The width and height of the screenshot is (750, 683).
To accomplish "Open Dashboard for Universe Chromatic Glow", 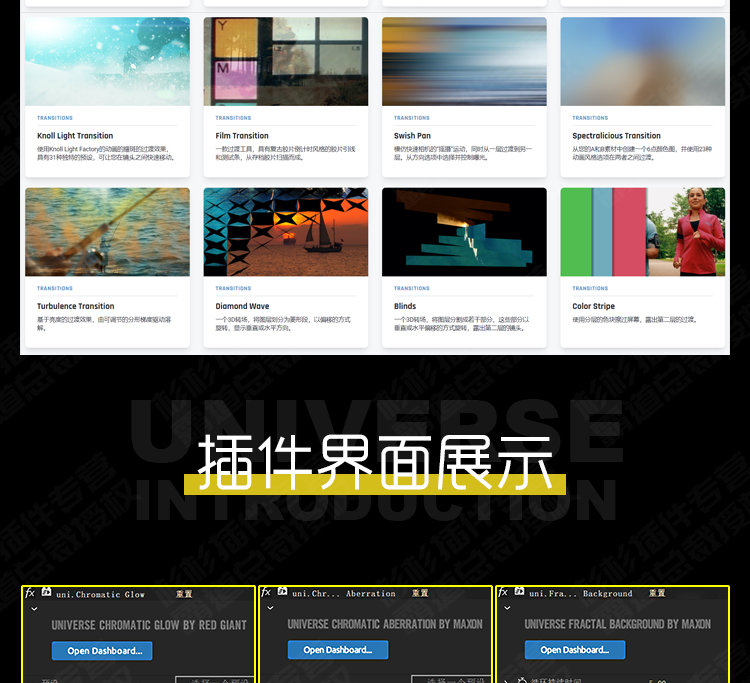I will [x=102, y=651].
